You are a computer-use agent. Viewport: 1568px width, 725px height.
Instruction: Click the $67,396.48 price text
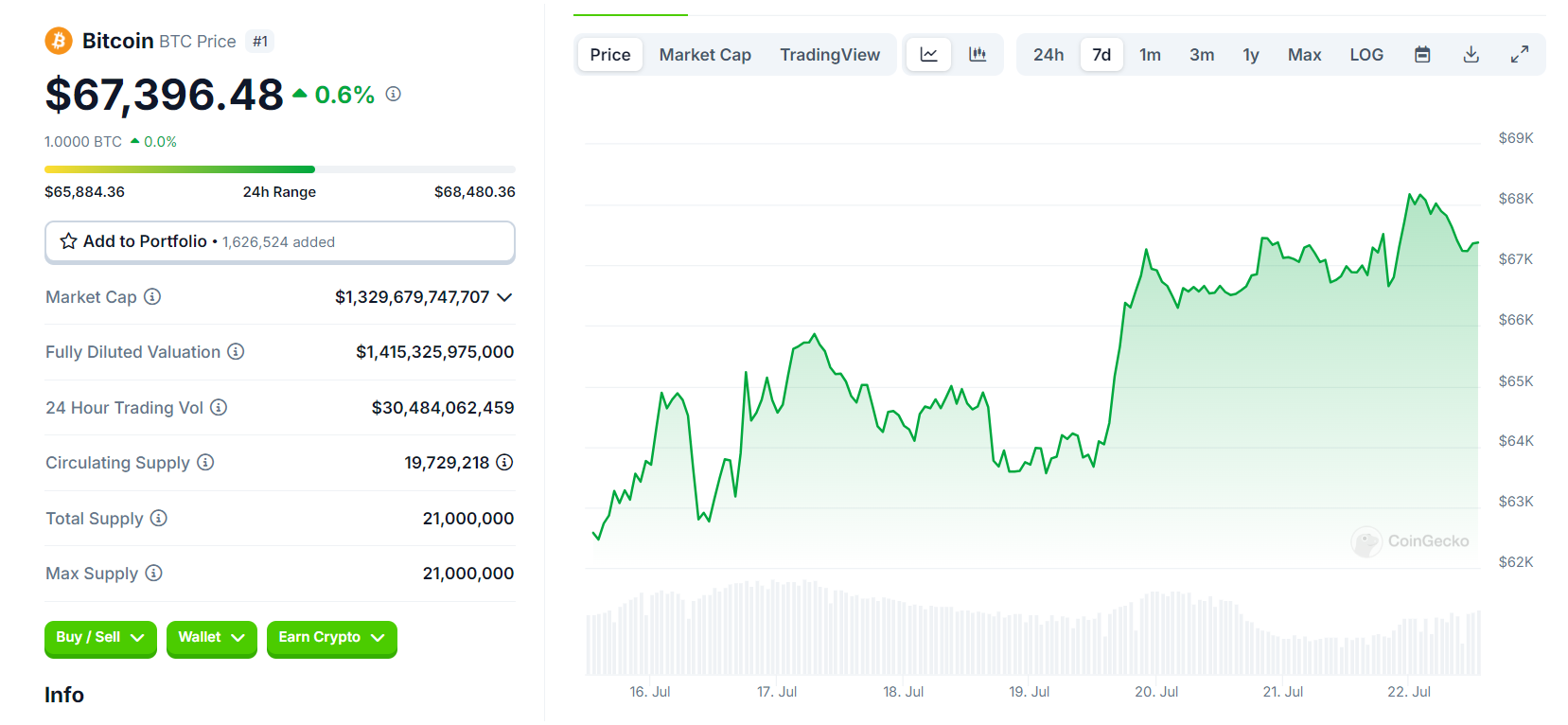(x=165, y=94)
